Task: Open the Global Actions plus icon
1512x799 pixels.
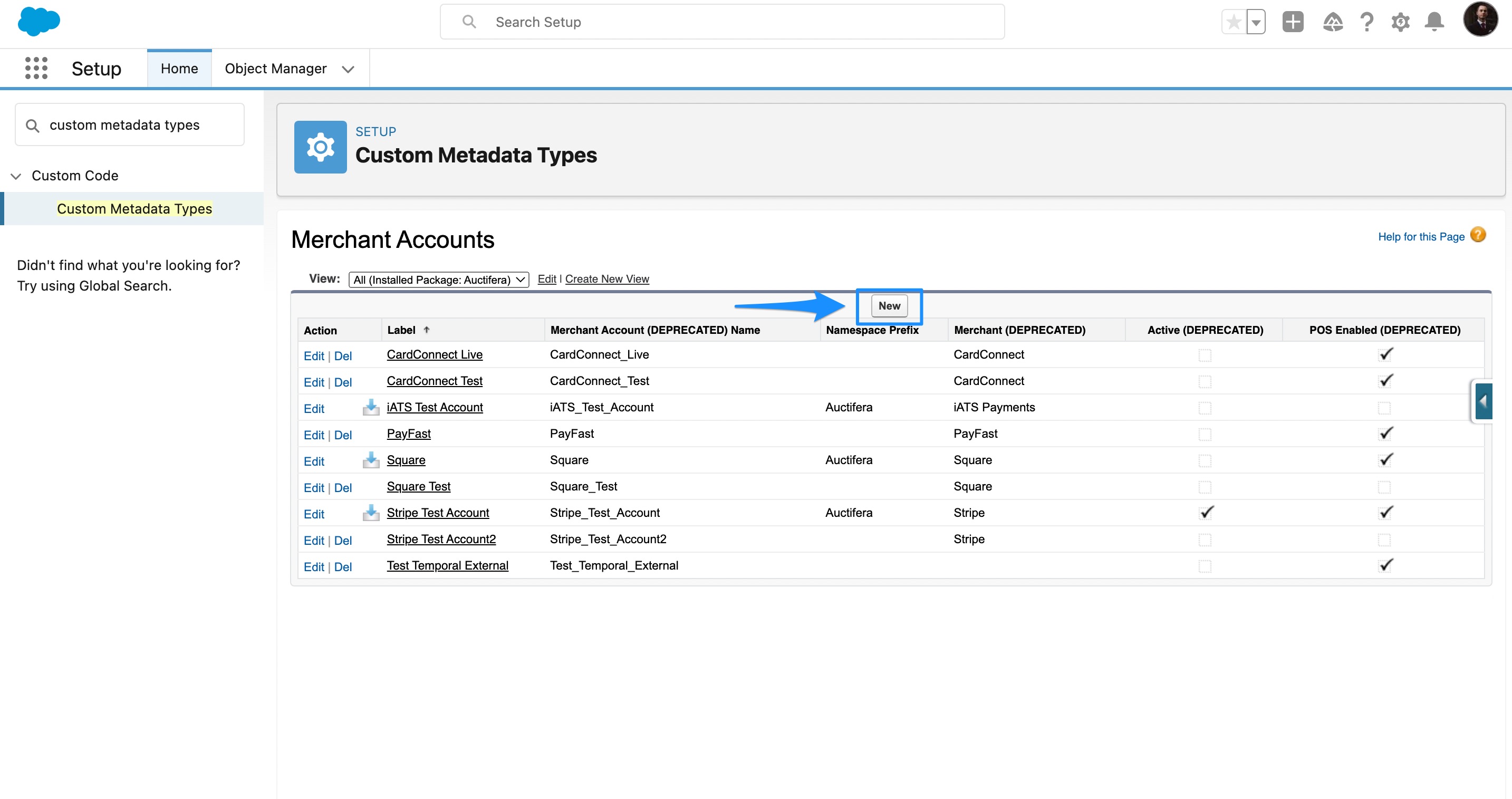Action: pyautogui.click(x=1293, y=22)
